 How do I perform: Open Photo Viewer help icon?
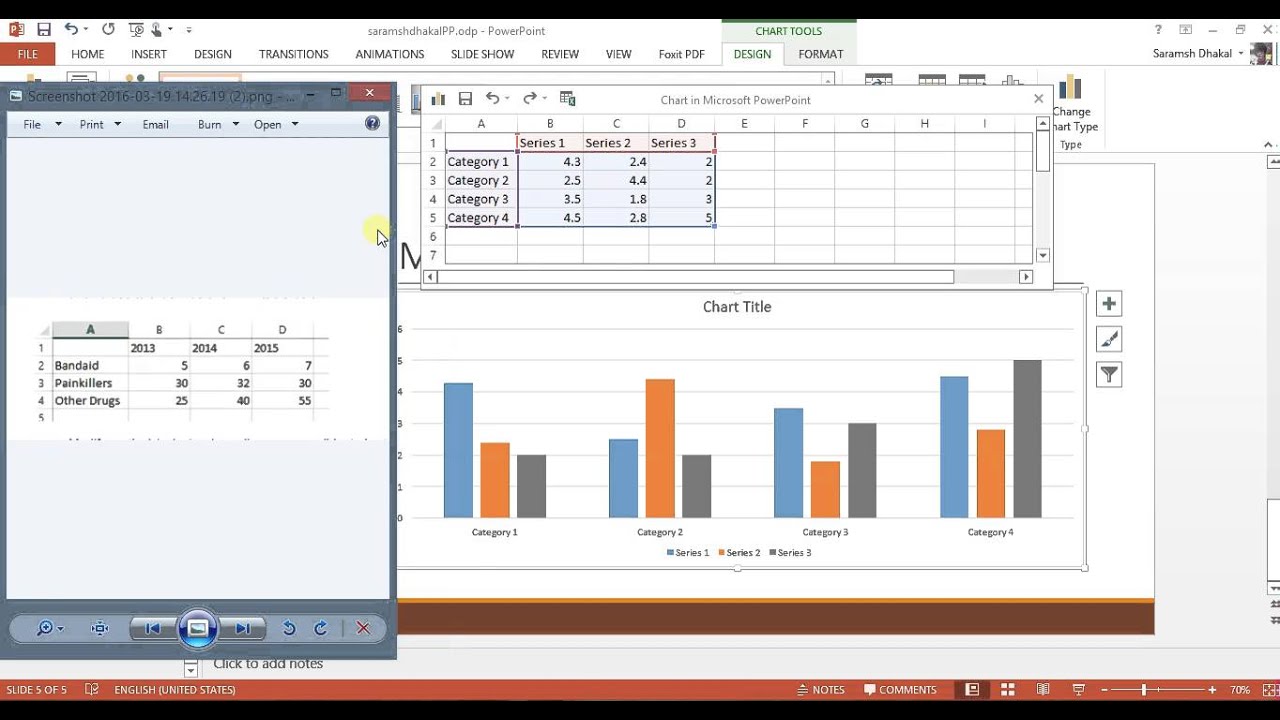[x=372, y=124]
